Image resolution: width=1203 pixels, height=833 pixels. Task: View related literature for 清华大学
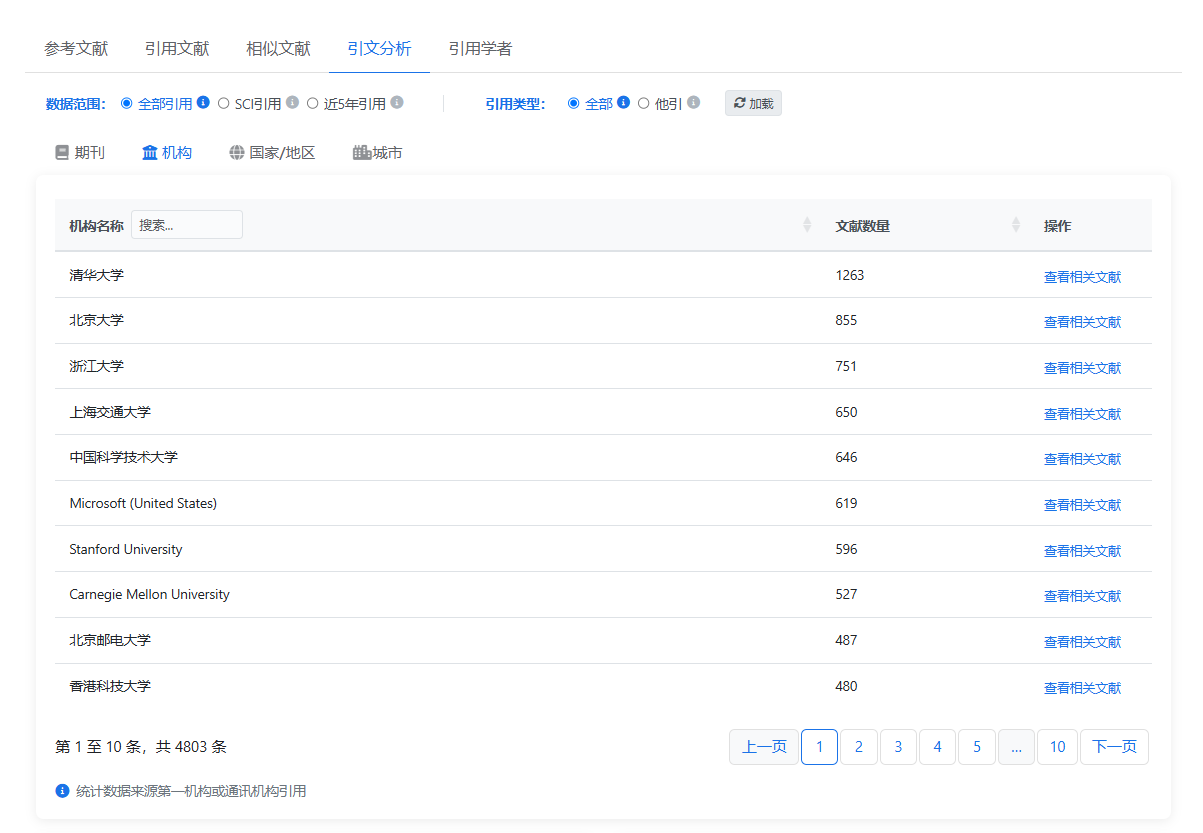[1082, 277]
